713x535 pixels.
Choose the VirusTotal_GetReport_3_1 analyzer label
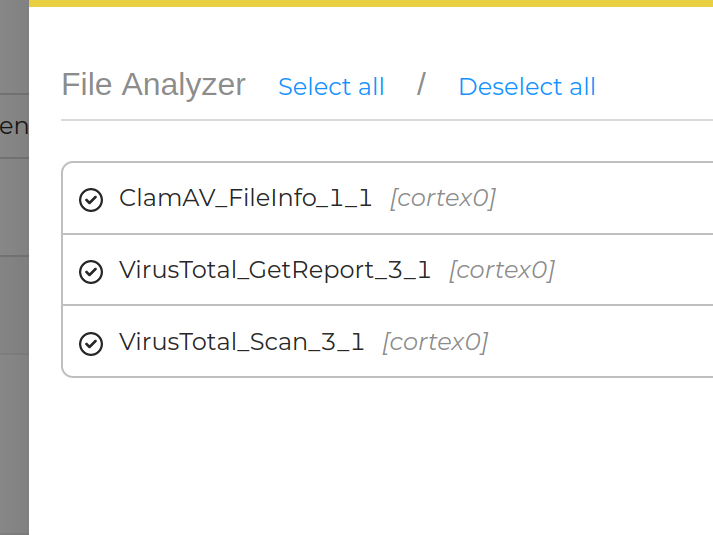[275, 270]
